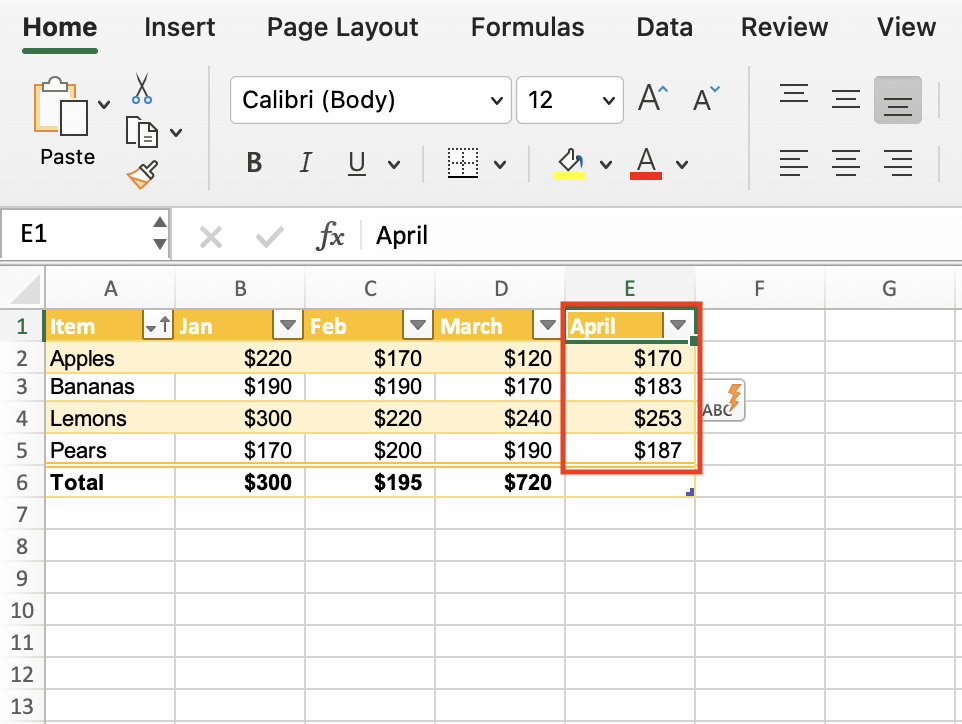Switch to the Review tab

(x=784, y=28)
